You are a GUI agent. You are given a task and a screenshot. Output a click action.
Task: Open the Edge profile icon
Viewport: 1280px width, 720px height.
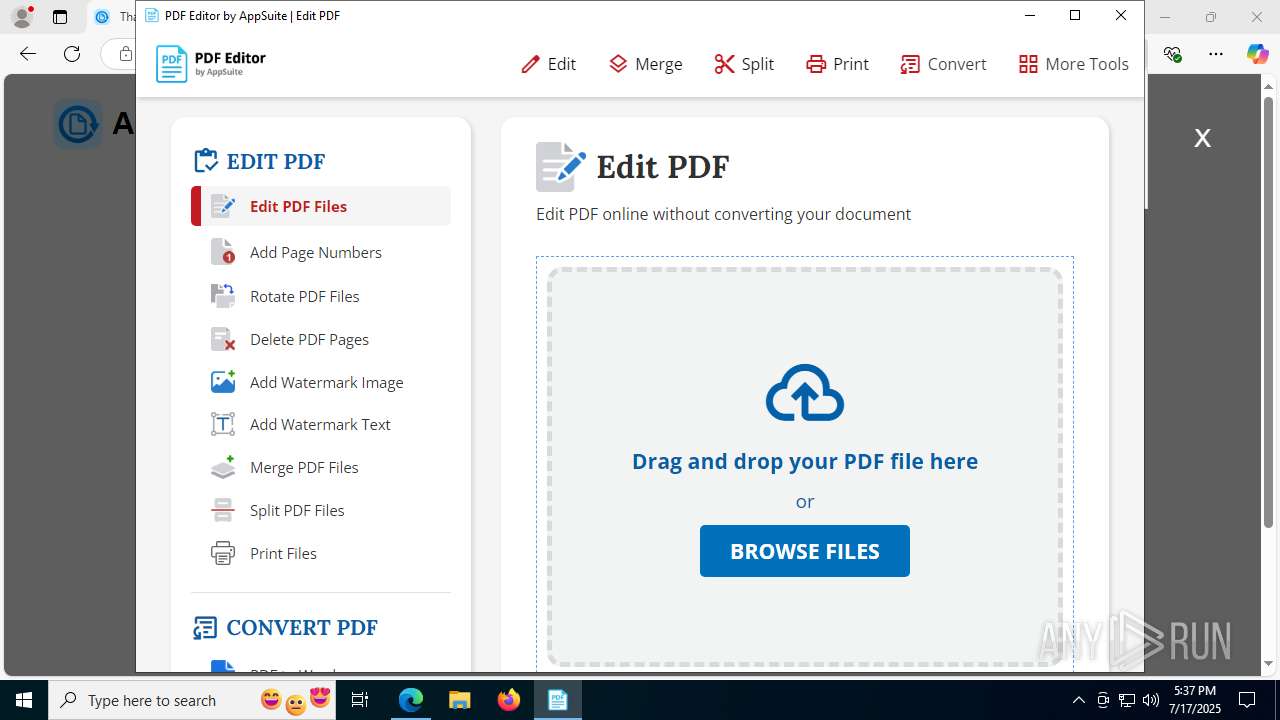(22, 17)
